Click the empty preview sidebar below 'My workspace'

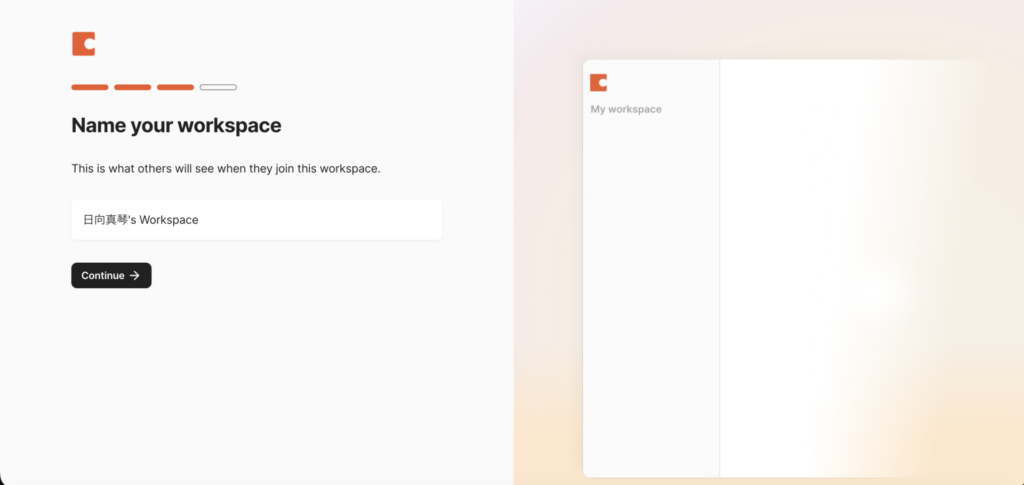coord(650,300)
